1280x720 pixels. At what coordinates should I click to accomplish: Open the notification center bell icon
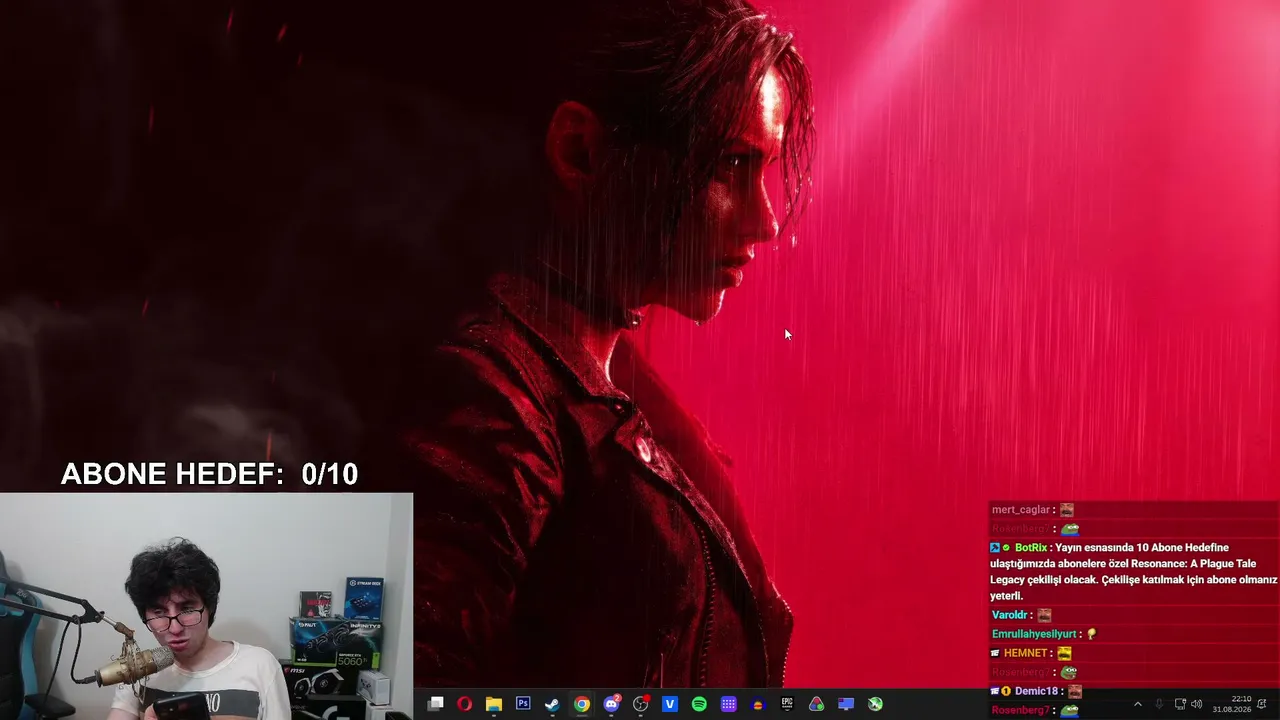click(1263, 704)
